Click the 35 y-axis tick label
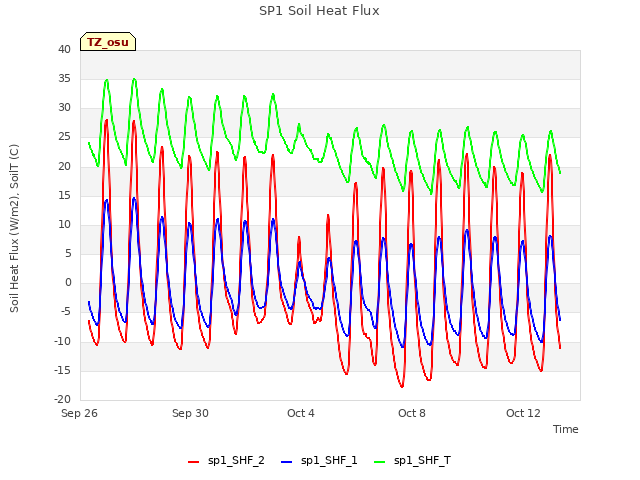This screenshot has height=480, width=640. [64, 78]
